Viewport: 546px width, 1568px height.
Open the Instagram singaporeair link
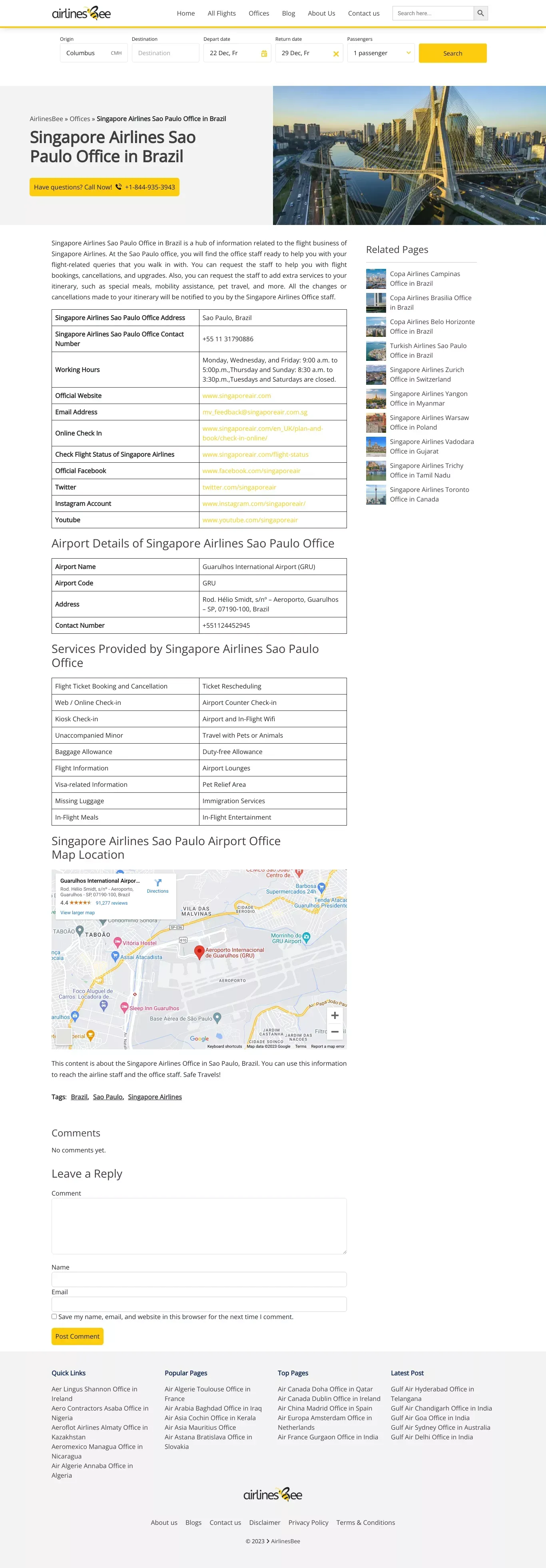click(x=253, y=504)
